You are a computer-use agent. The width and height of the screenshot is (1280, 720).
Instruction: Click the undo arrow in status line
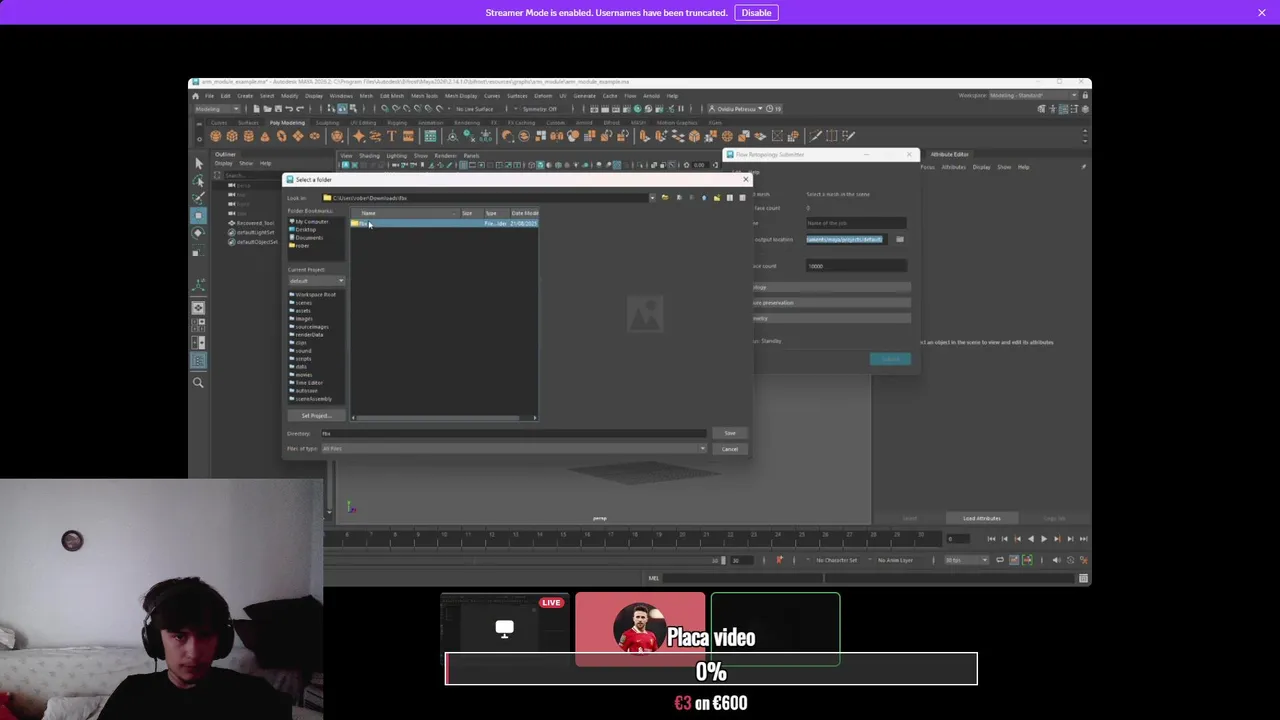click(288, 109)
